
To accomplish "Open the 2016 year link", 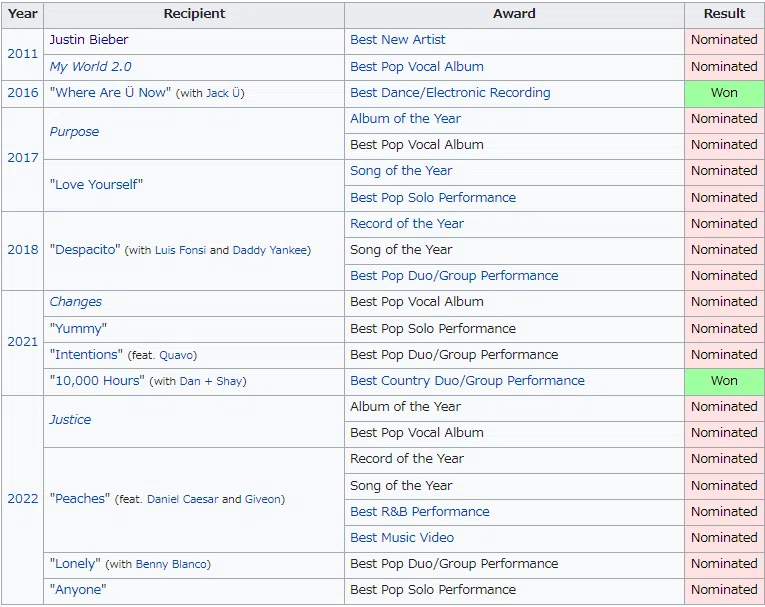I will pyautogui.click(x=22, y=93).
